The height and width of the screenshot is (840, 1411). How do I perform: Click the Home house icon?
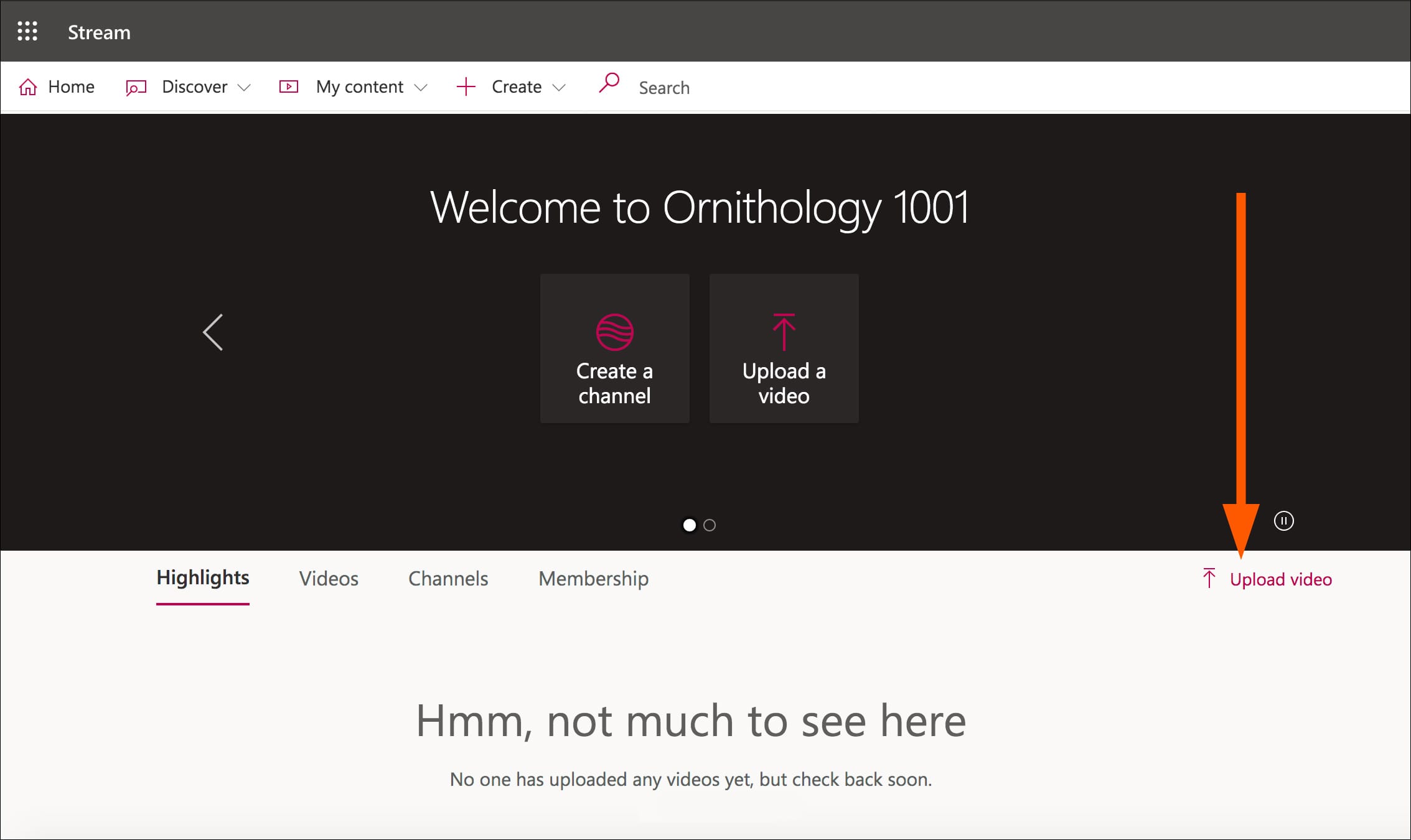(28, 86)
